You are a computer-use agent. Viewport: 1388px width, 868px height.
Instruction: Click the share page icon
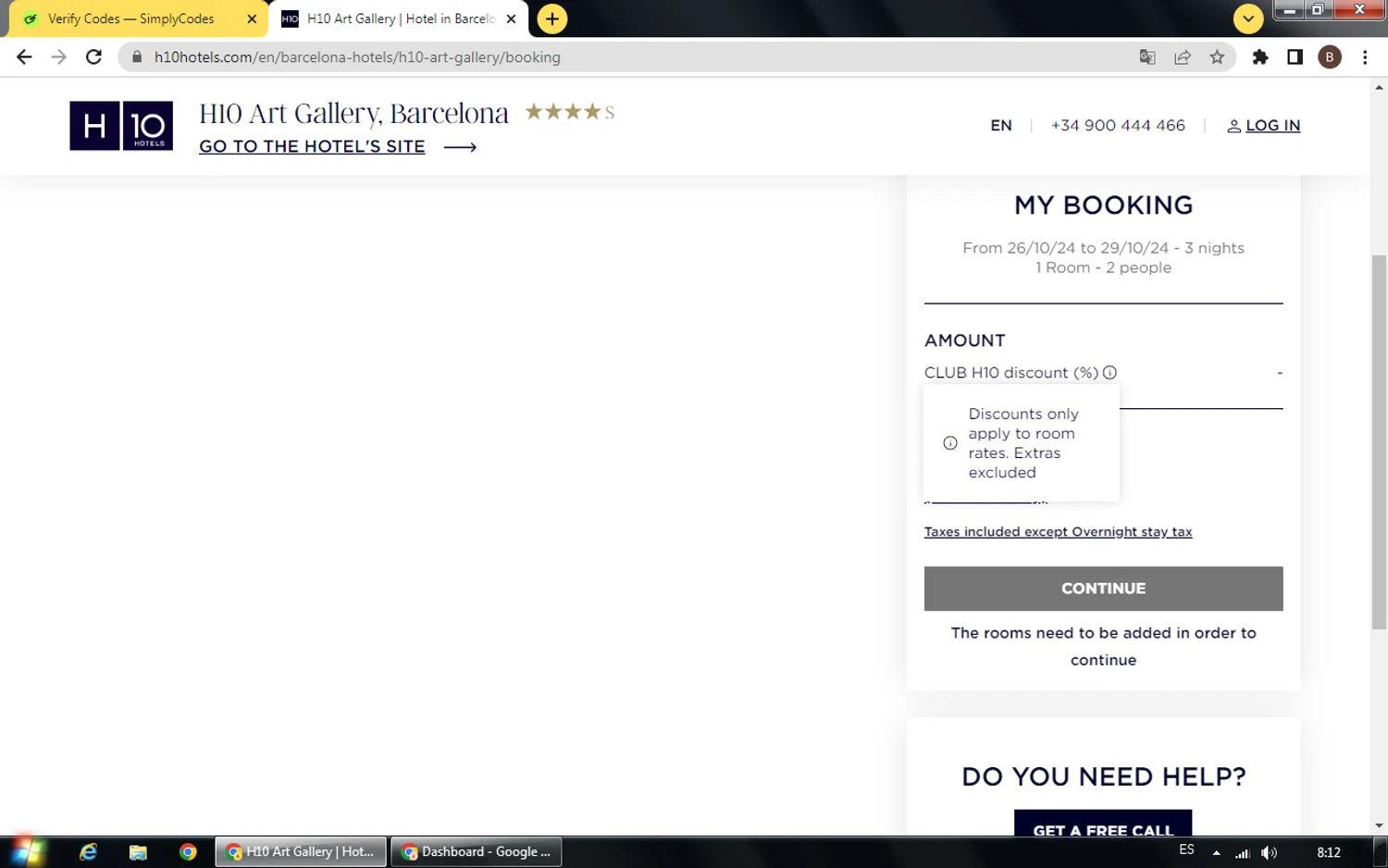click(1183, 57)
